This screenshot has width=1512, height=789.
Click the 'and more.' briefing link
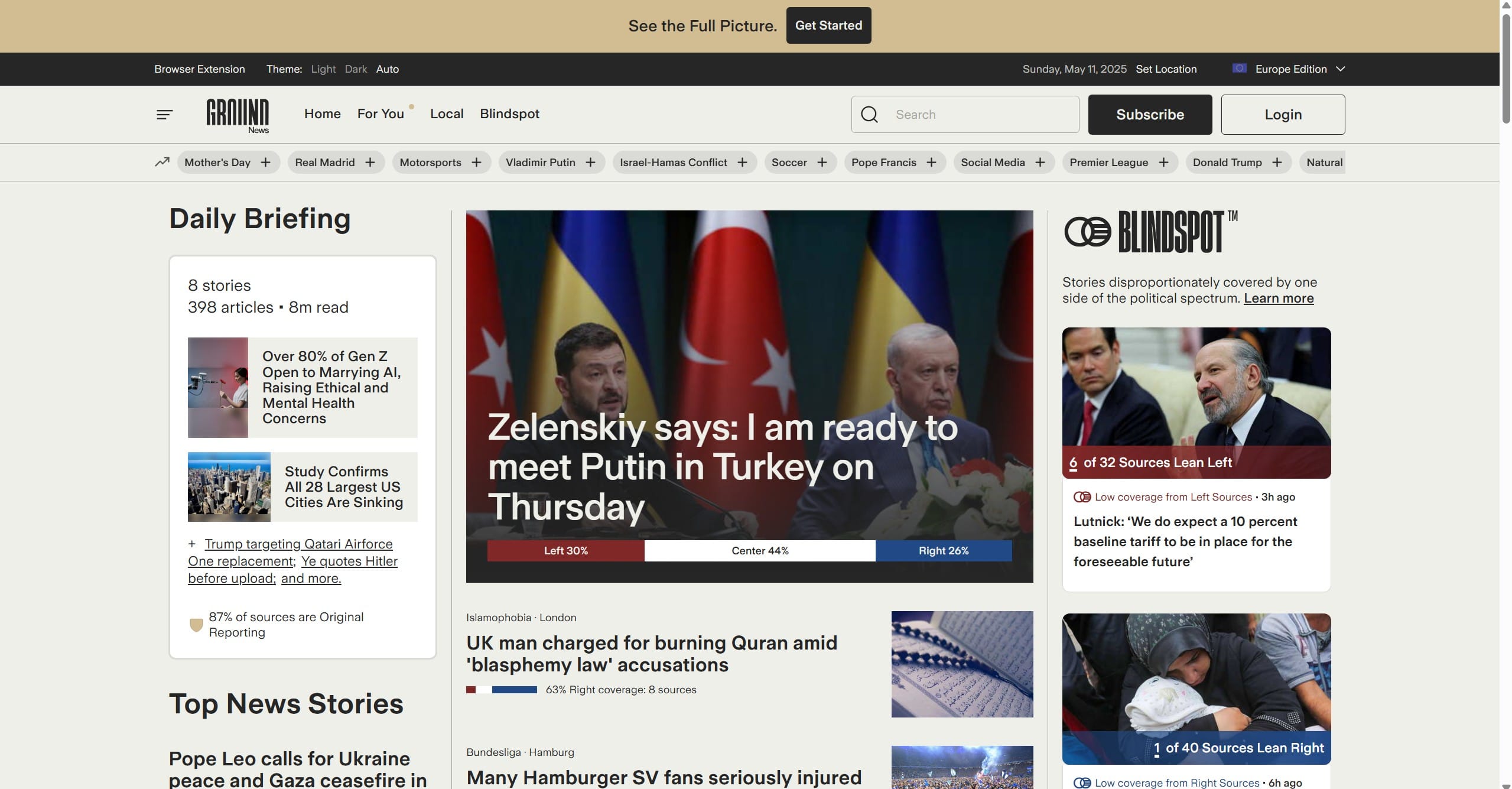[x=311, y=579]
